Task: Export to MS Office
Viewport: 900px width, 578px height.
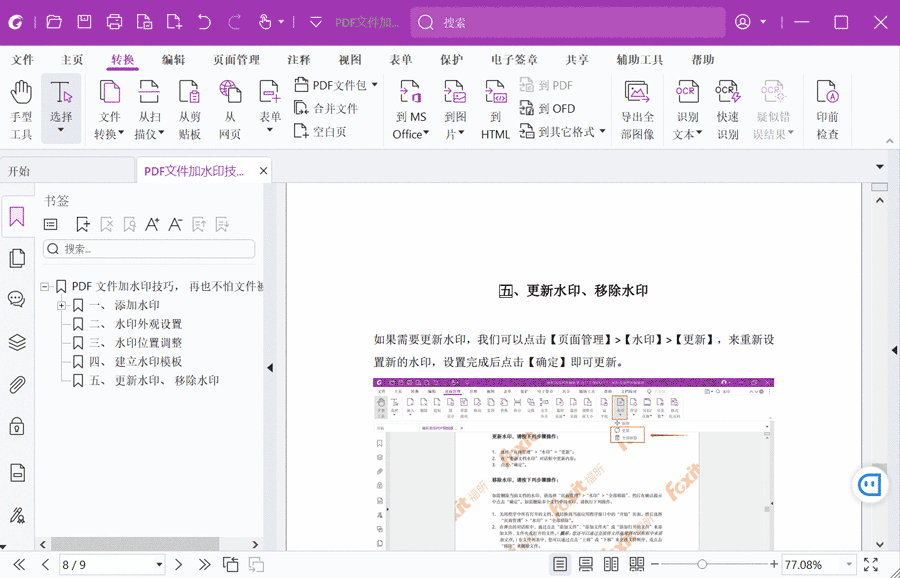Action: click(x=410, y=110)
